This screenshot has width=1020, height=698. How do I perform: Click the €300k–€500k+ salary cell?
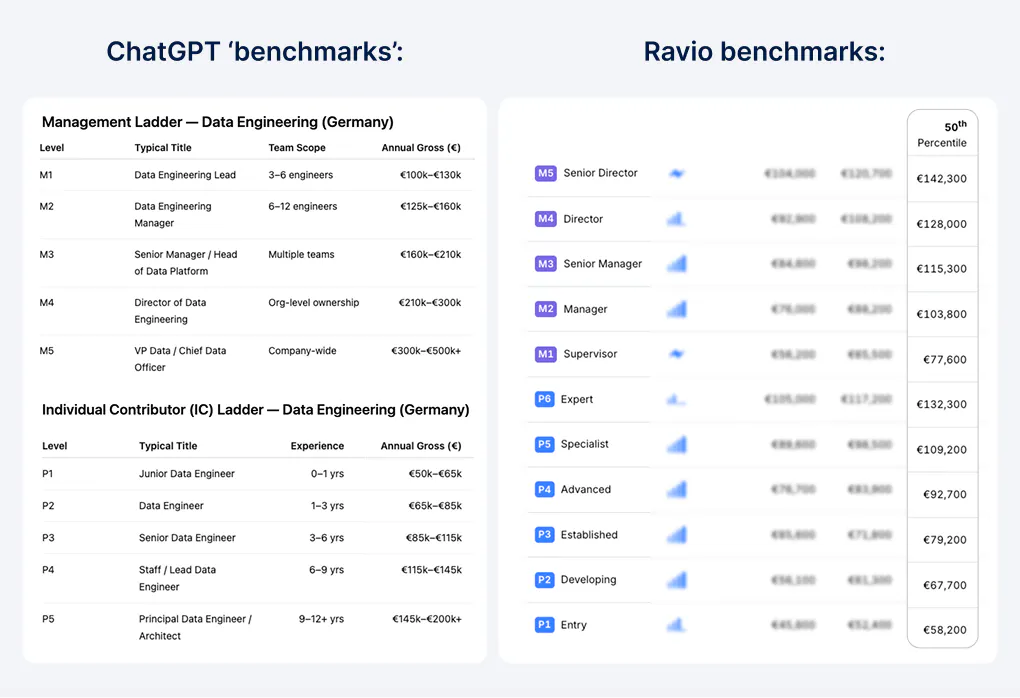(x=426, y=351)
